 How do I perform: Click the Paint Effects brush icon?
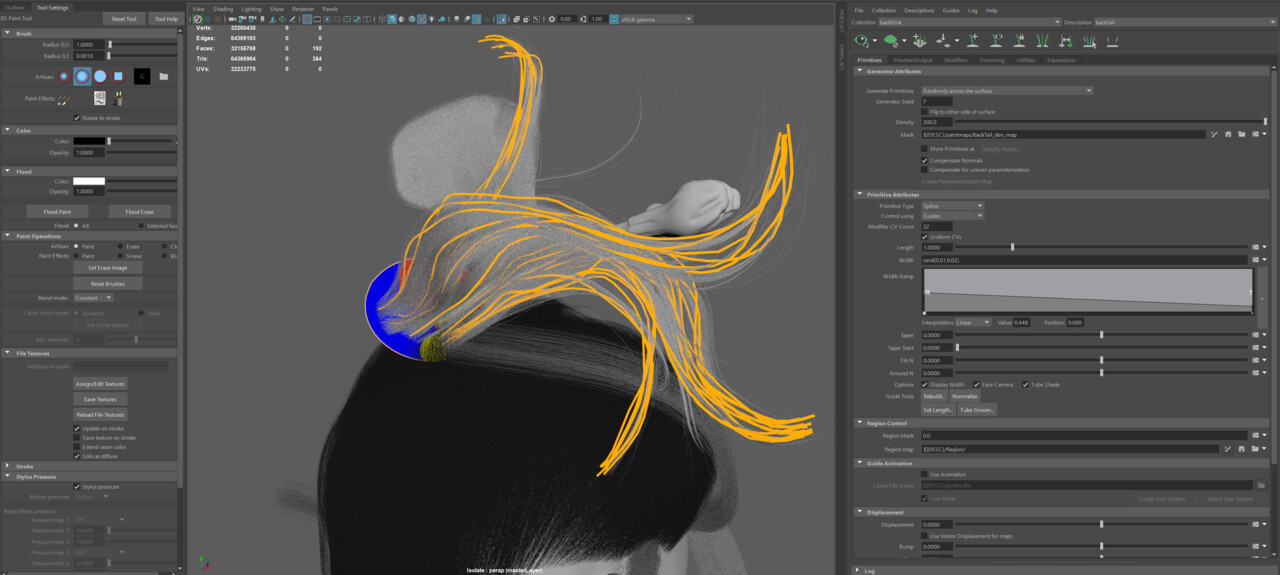[63, 99]
